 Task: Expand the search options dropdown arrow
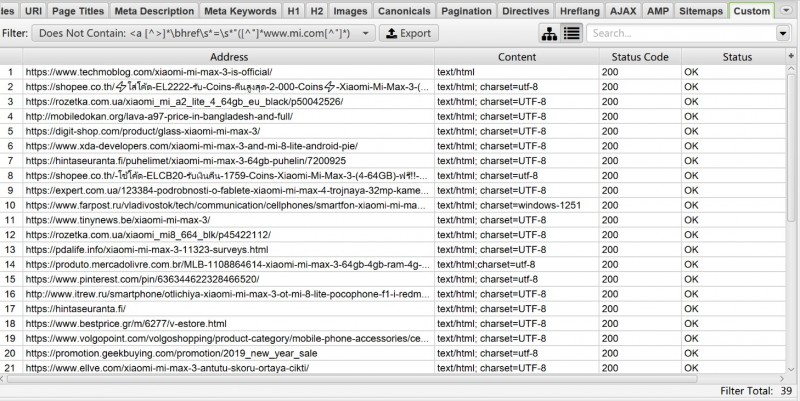(781, 33)
